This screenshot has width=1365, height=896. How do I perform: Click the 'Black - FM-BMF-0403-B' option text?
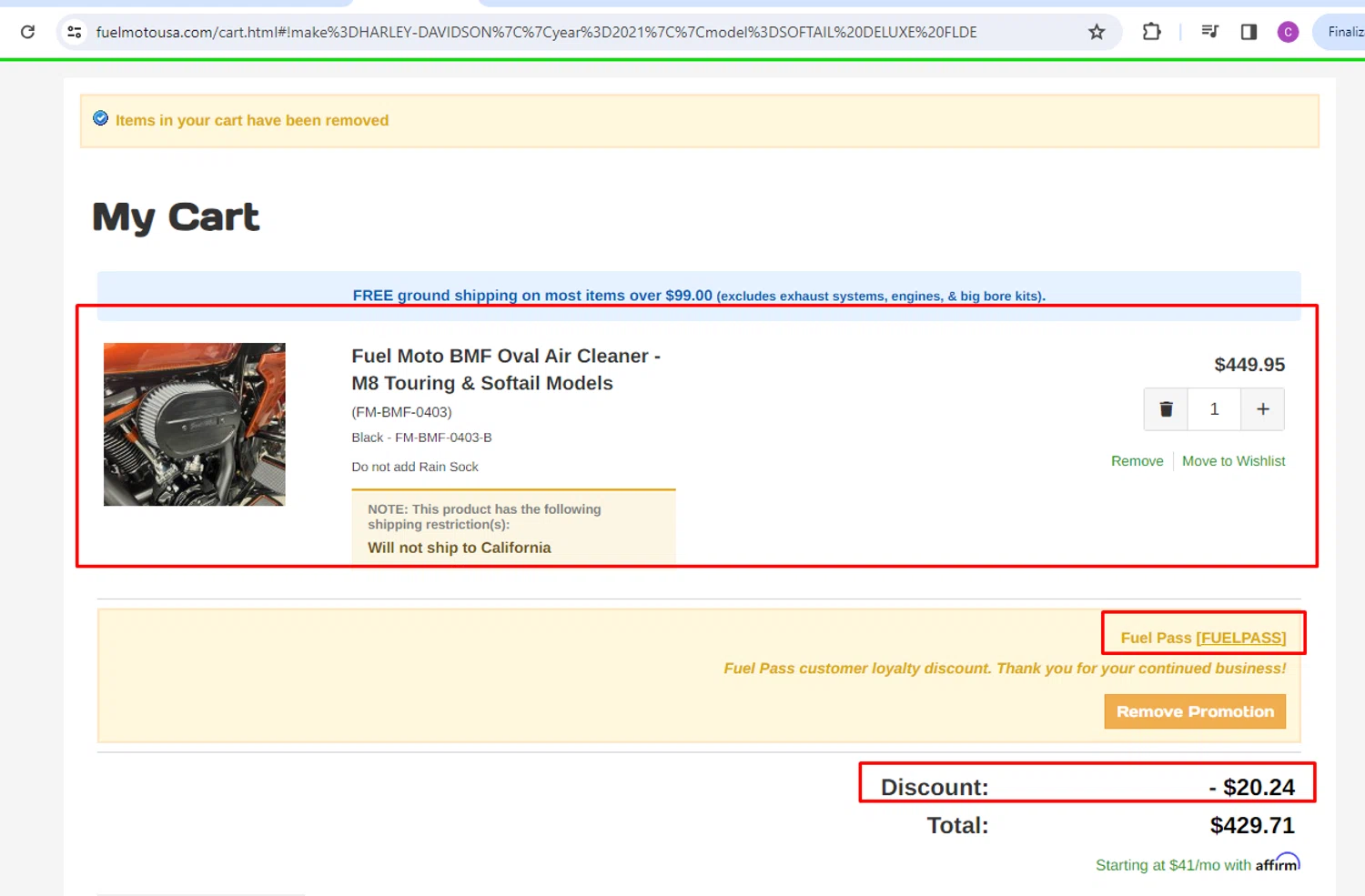(421, 438)
